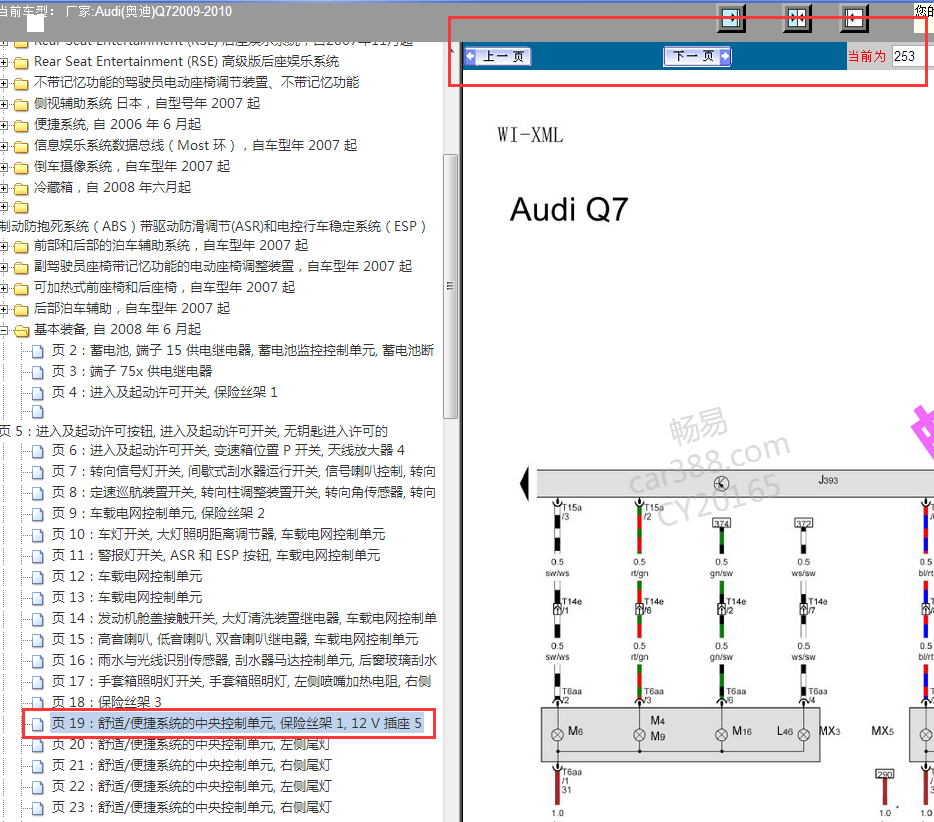Click the pane splitter grip handle
Viewport: 934px width, 822px height.
(450, 286)
